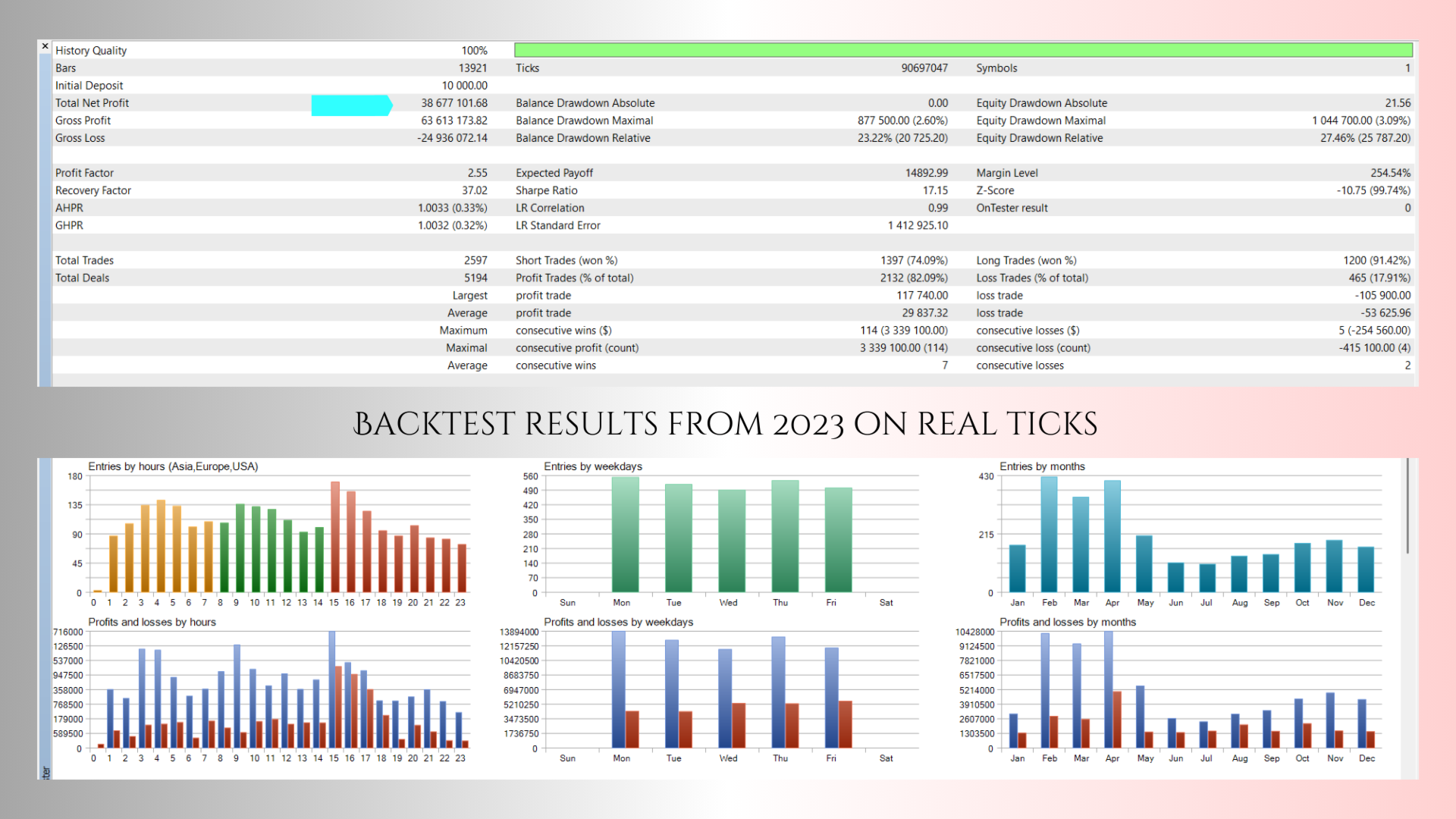Click the 'BACKTEST RESULTS FROM 2023' heading

pyautogui.click(x=726, y=424)
